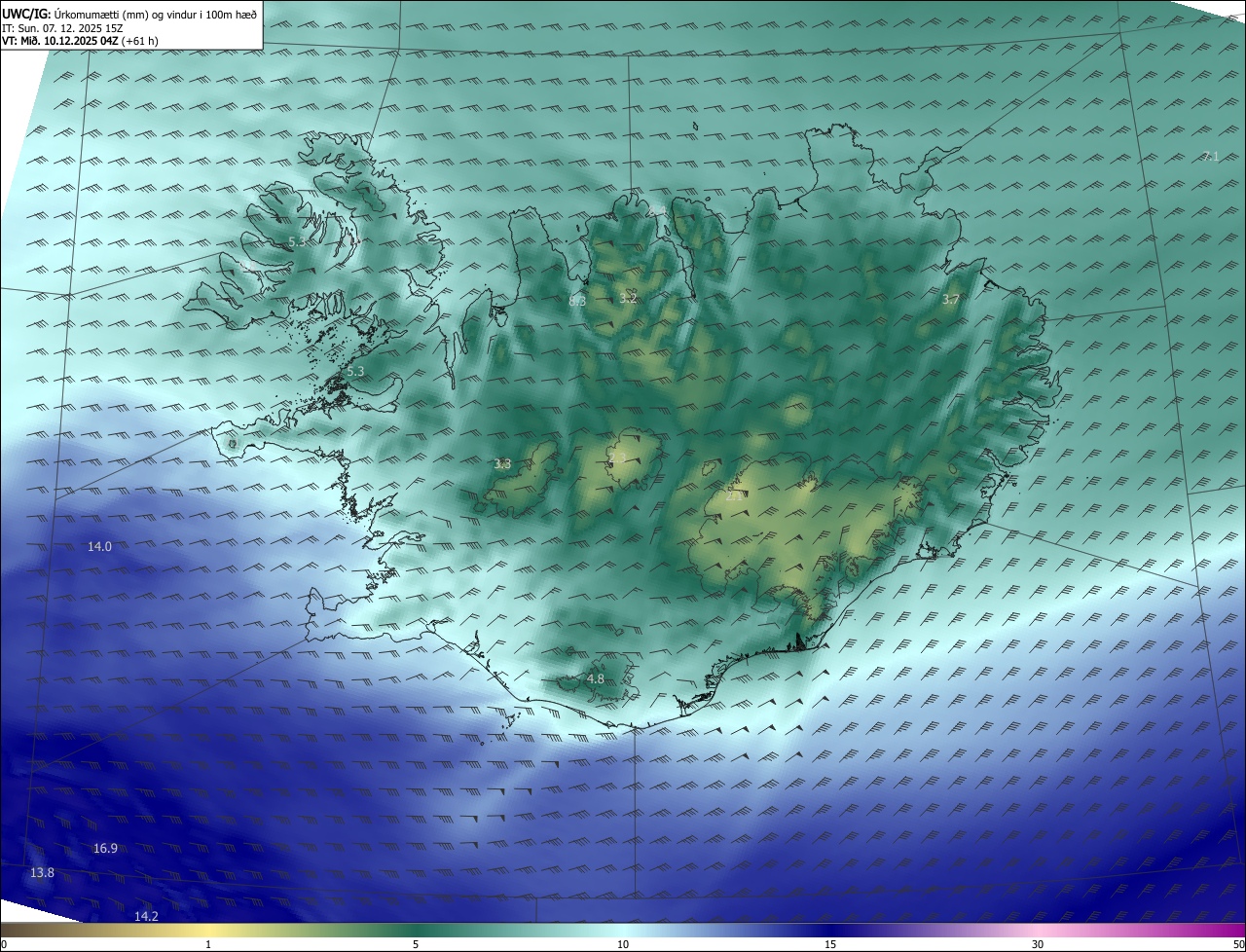
Task: Click the 5.3 label beside the small islands cluster
Action: click(355, 371)
